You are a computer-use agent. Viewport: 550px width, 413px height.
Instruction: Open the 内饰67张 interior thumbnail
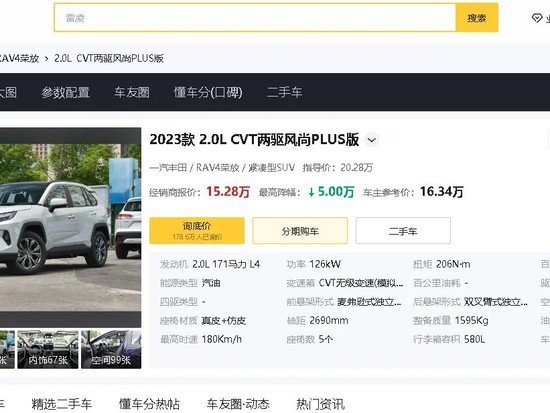click(x=48, y=349)
